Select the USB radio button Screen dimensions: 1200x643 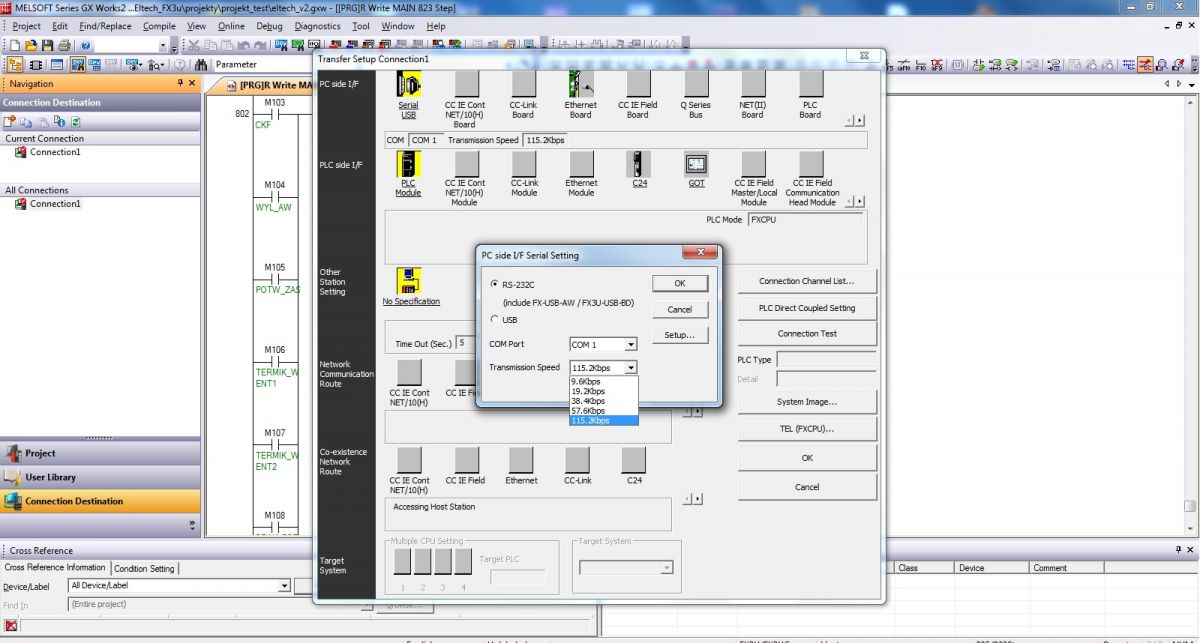tap(494, 320)
